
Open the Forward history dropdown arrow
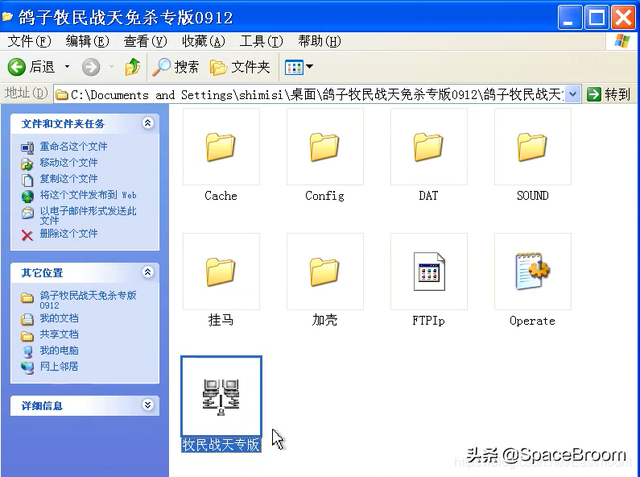pyautogui.click(x=111, y=67)
